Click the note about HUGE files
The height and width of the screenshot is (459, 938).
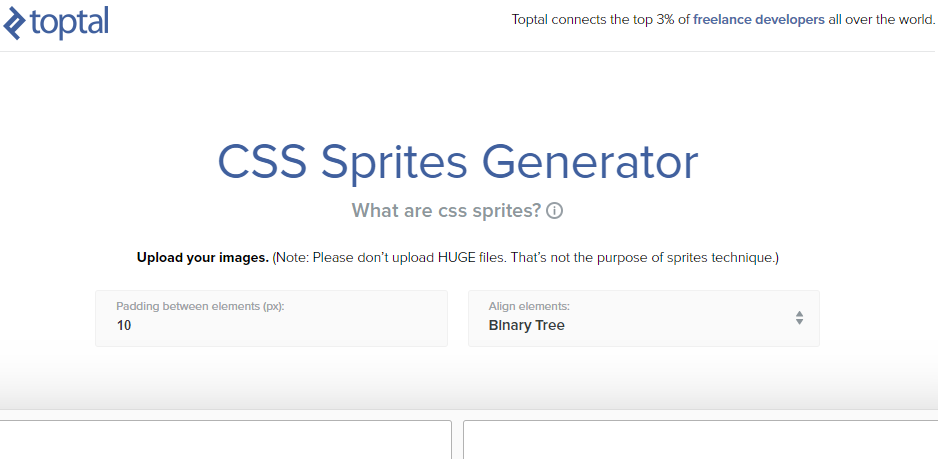tap(525, 258)
